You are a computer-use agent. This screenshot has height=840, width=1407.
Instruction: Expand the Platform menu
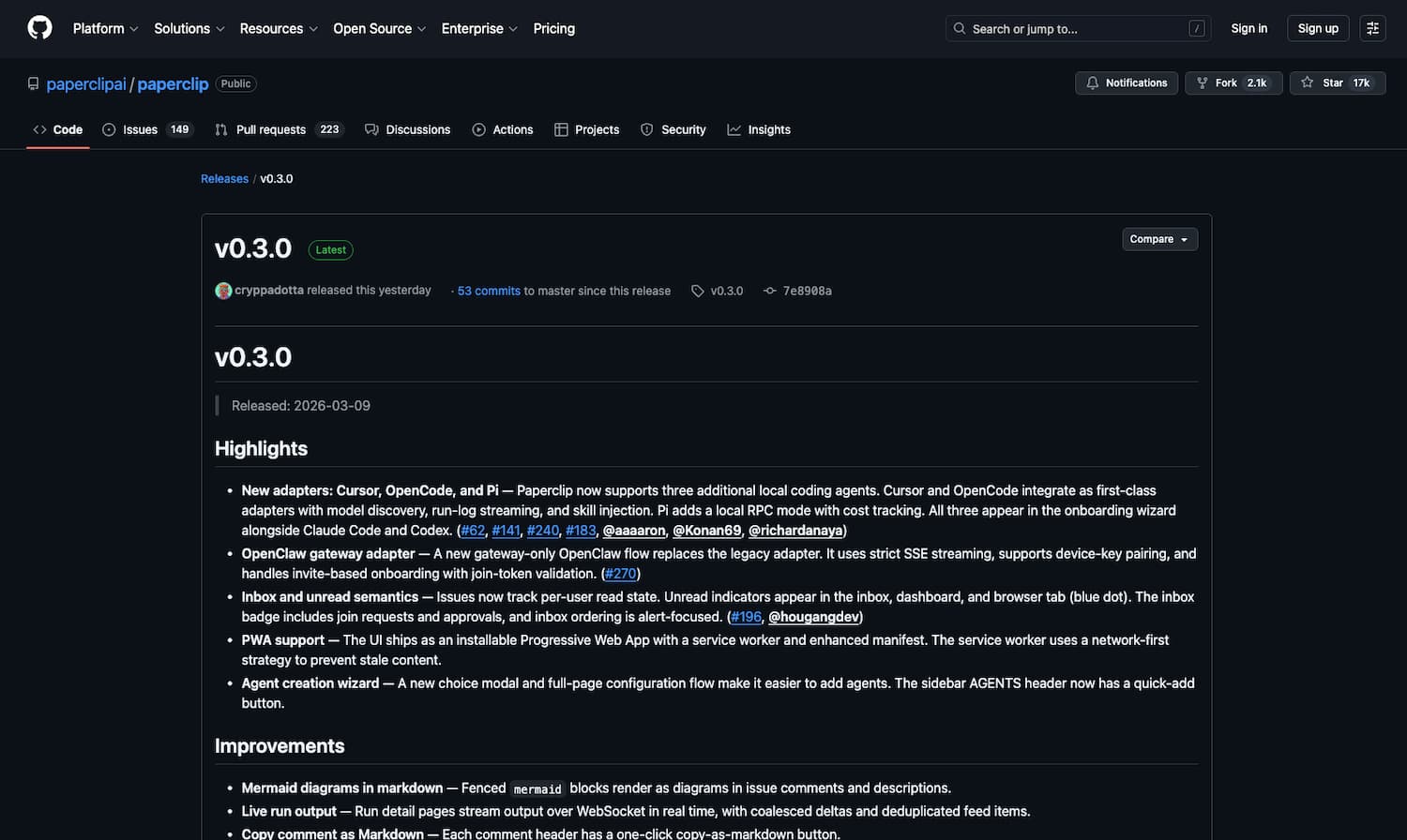click(105, 28)
